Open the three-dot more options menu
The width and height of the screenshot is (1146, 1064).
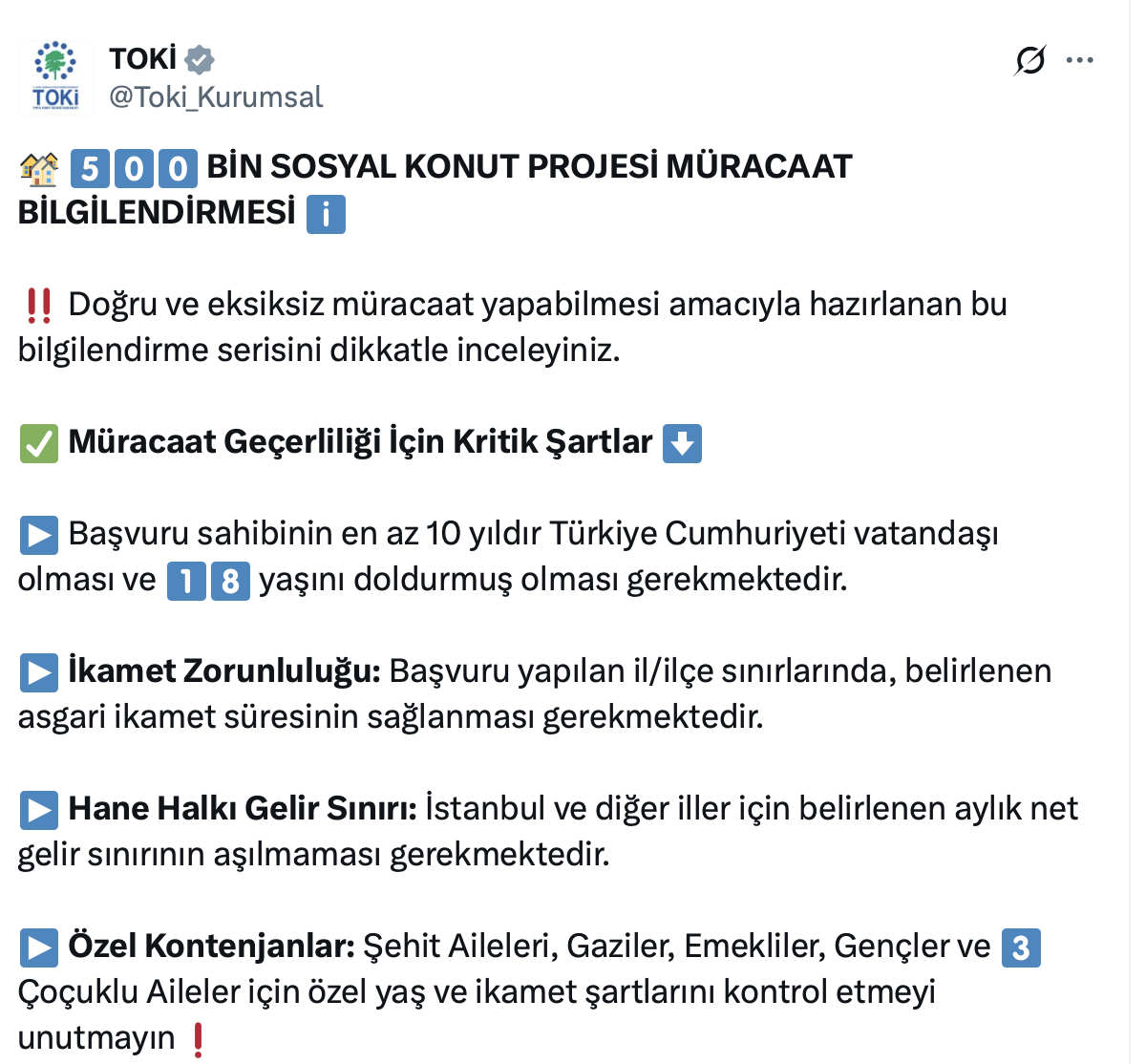point(1079,60)
